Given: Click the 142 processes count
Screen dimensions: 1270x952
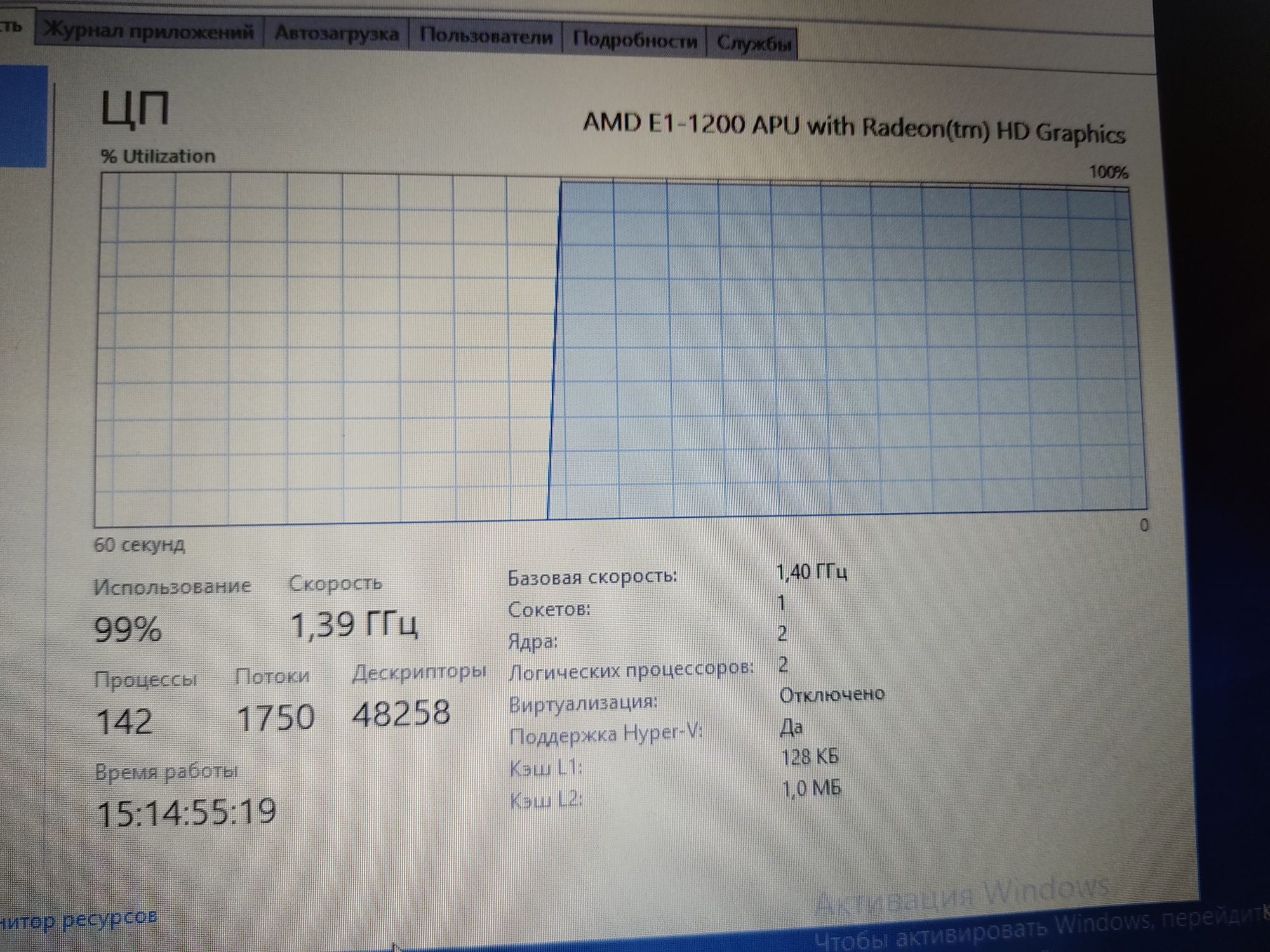Looking at the screenshot, I should point(124,722).
